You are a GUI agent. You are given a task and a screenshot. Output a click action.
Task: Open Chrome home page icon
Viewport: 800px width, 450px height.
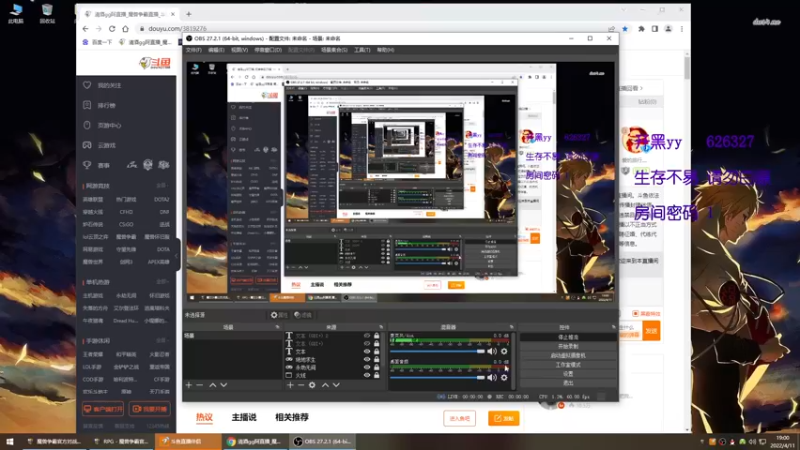[125, 29]
